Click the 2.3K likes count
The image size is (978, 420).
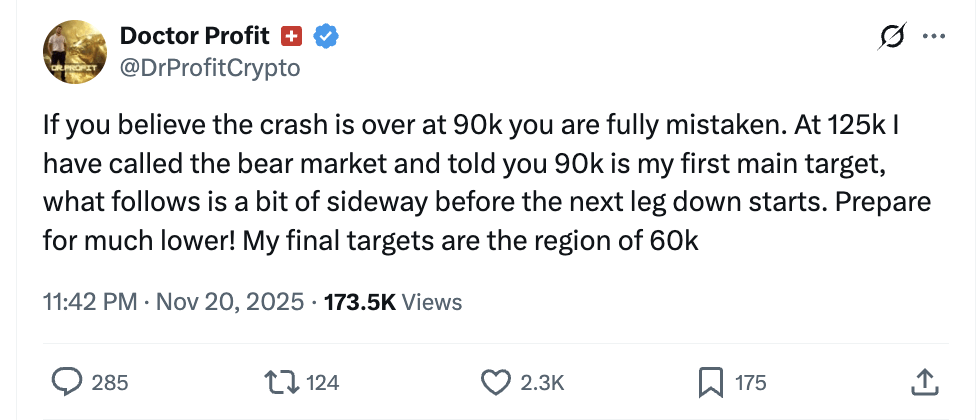544,382
